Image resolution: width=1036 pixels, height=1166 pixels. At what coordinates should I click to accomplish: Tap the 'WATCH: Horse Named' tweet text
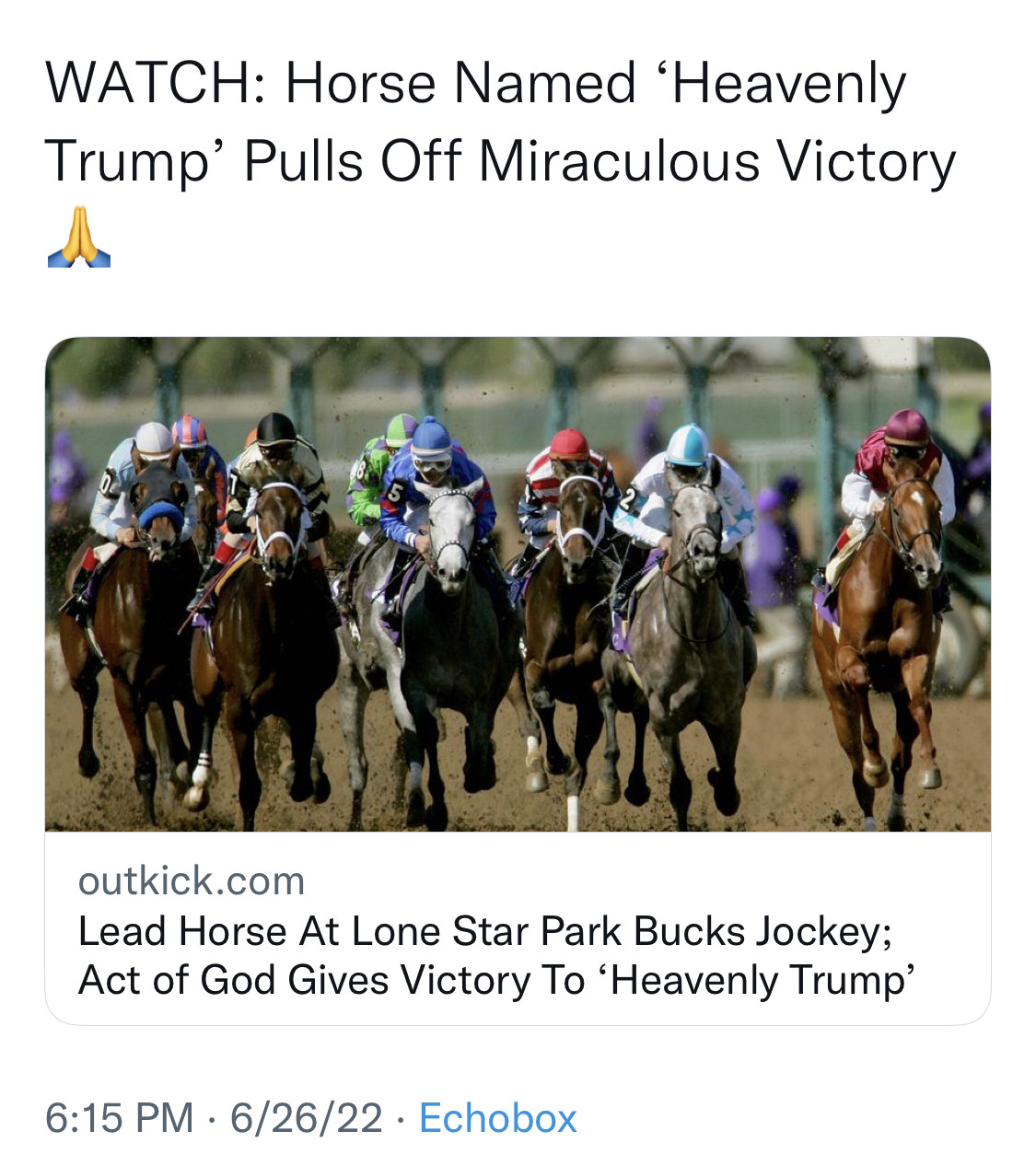coord(341,84)
